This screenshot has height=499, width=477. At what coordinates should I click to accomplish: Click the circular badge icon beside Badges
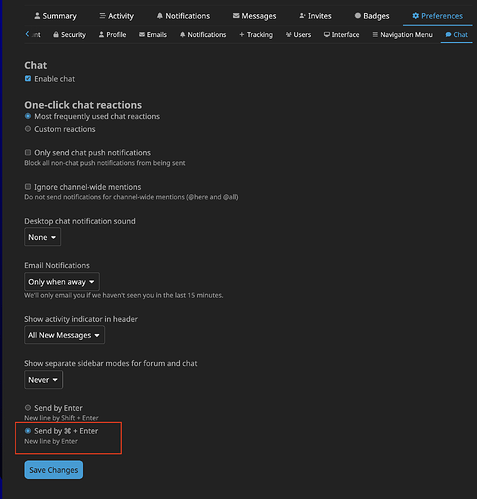click(358, 16)
